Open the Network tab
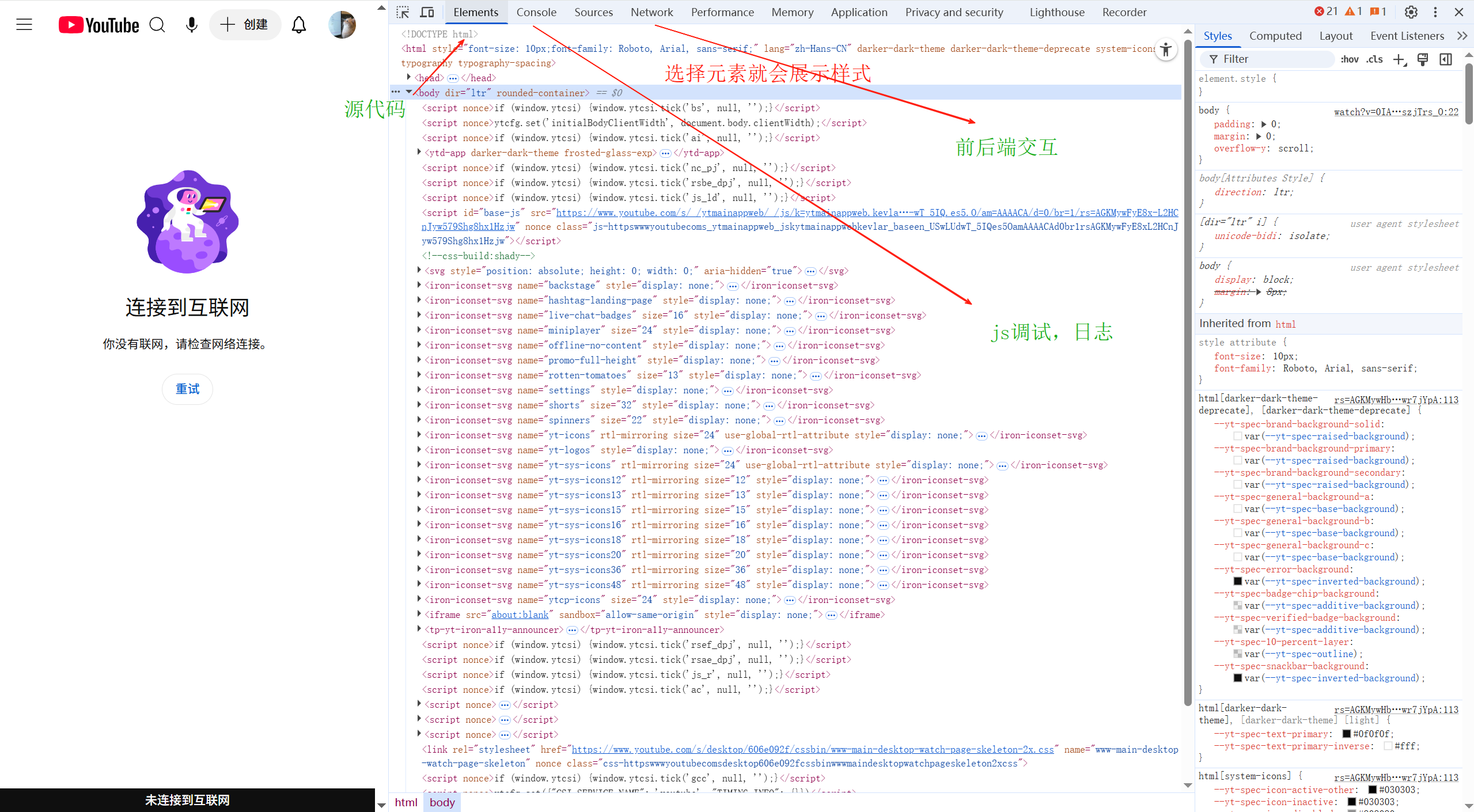The height and width of the screenshot is (812, 1474). [651, 12]
